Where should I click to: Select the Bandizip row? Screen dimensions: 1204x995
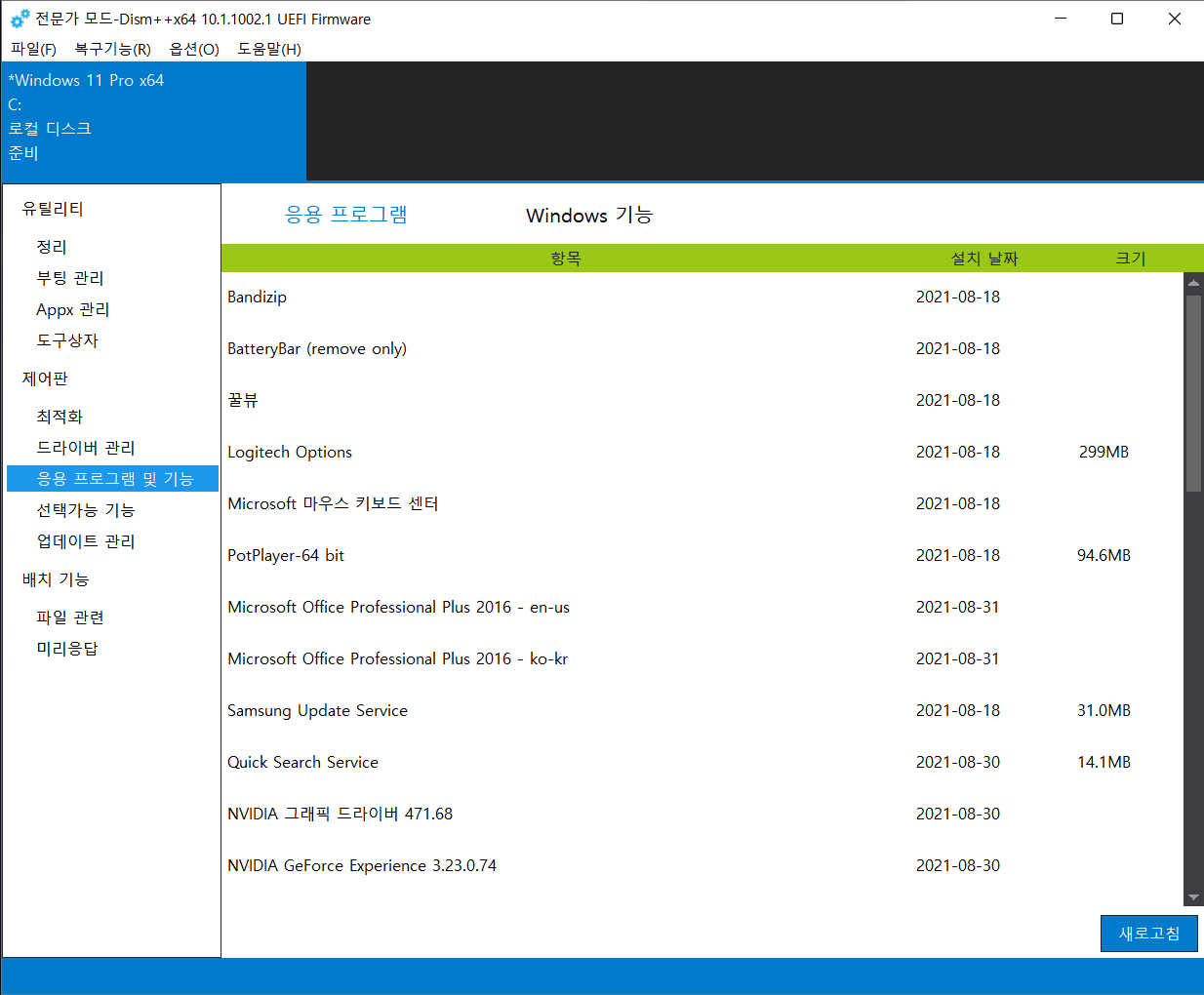click(x=702, y=298)
